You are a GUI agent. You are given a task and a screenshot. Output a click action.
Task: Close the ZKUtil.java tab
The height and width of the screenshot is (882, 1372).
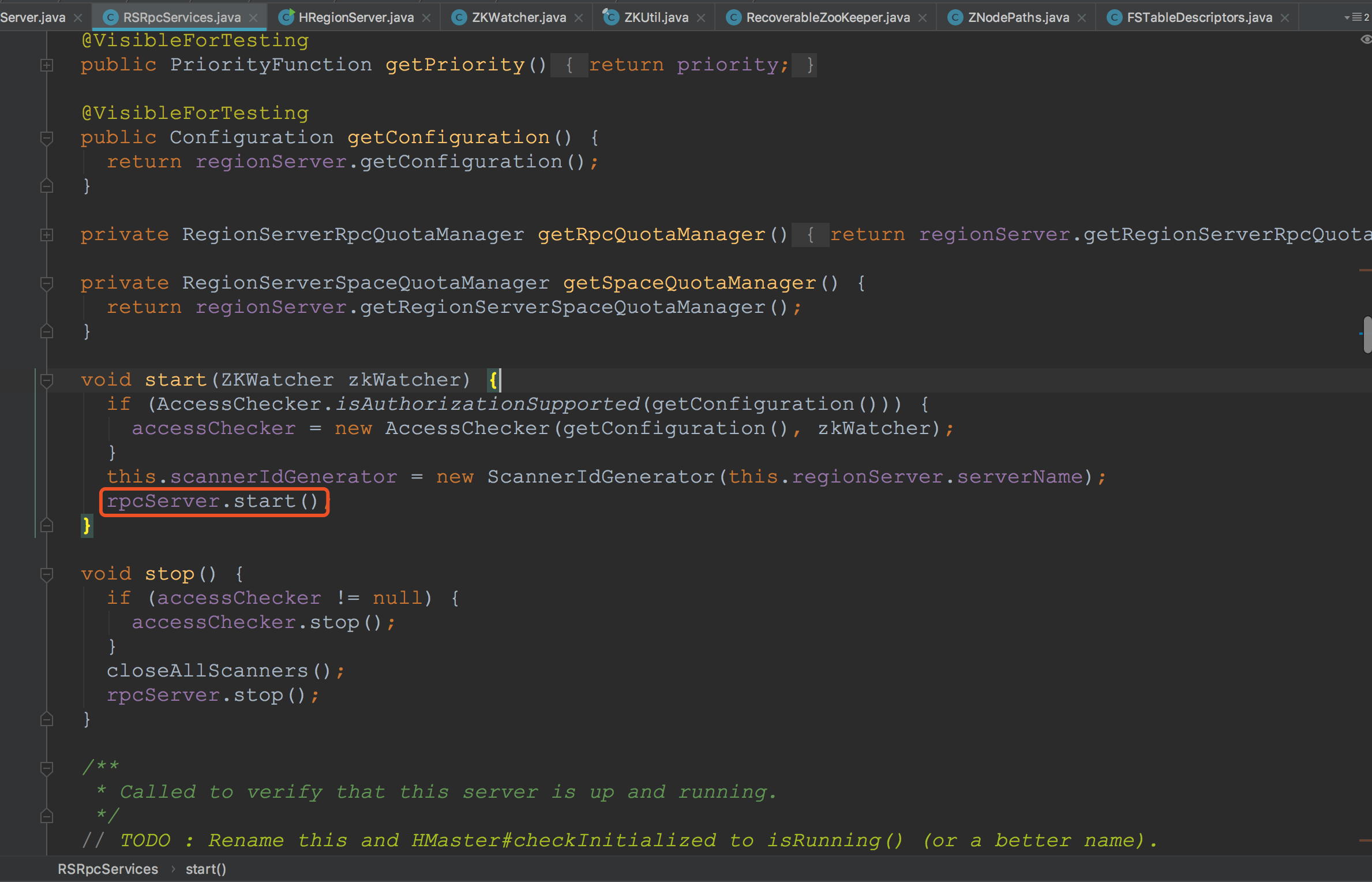pyautogui.click(x=701, y=18)
